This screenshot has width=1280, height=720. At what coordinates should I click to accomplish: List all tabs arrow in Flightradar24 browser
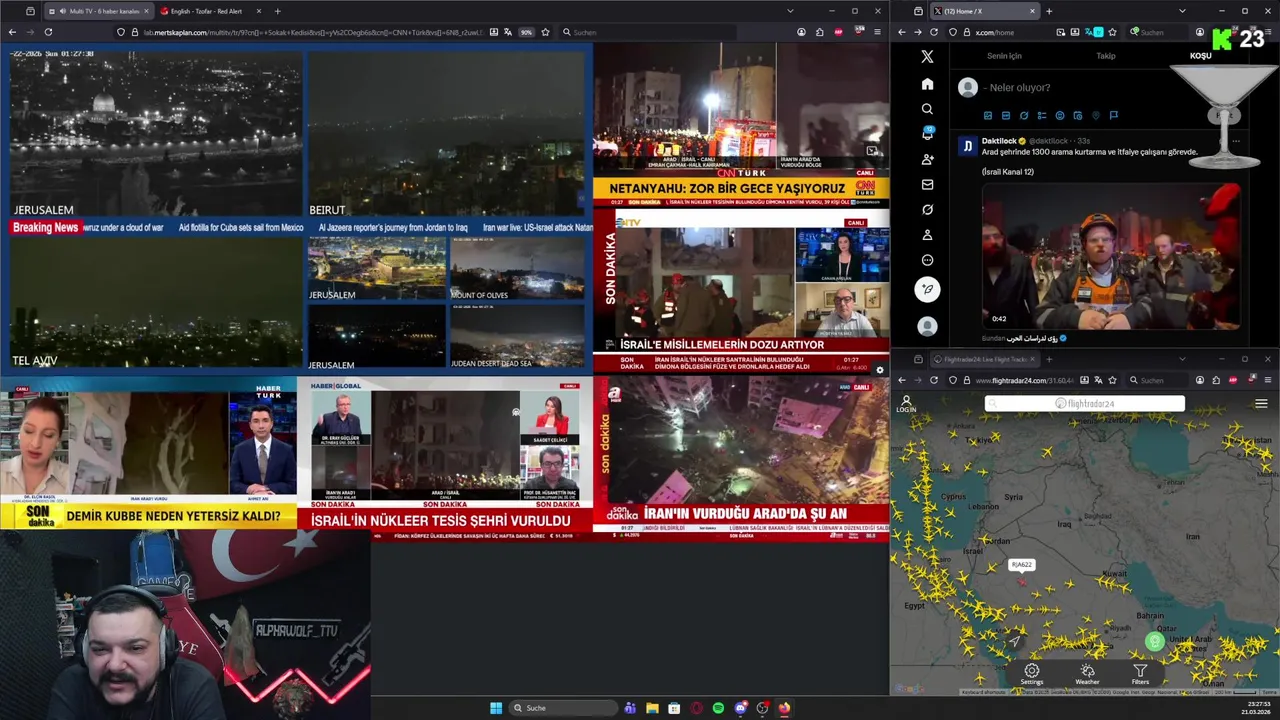tap(1182, 359)
